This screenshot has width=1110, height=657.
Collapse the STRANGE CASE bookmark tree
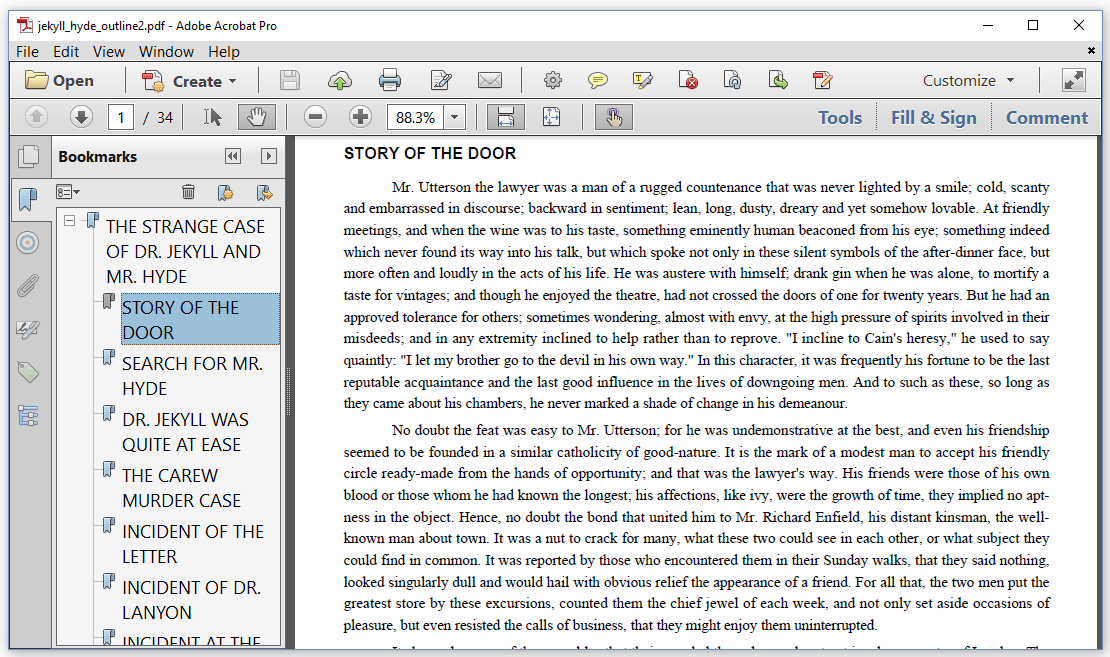pos(69,221)
